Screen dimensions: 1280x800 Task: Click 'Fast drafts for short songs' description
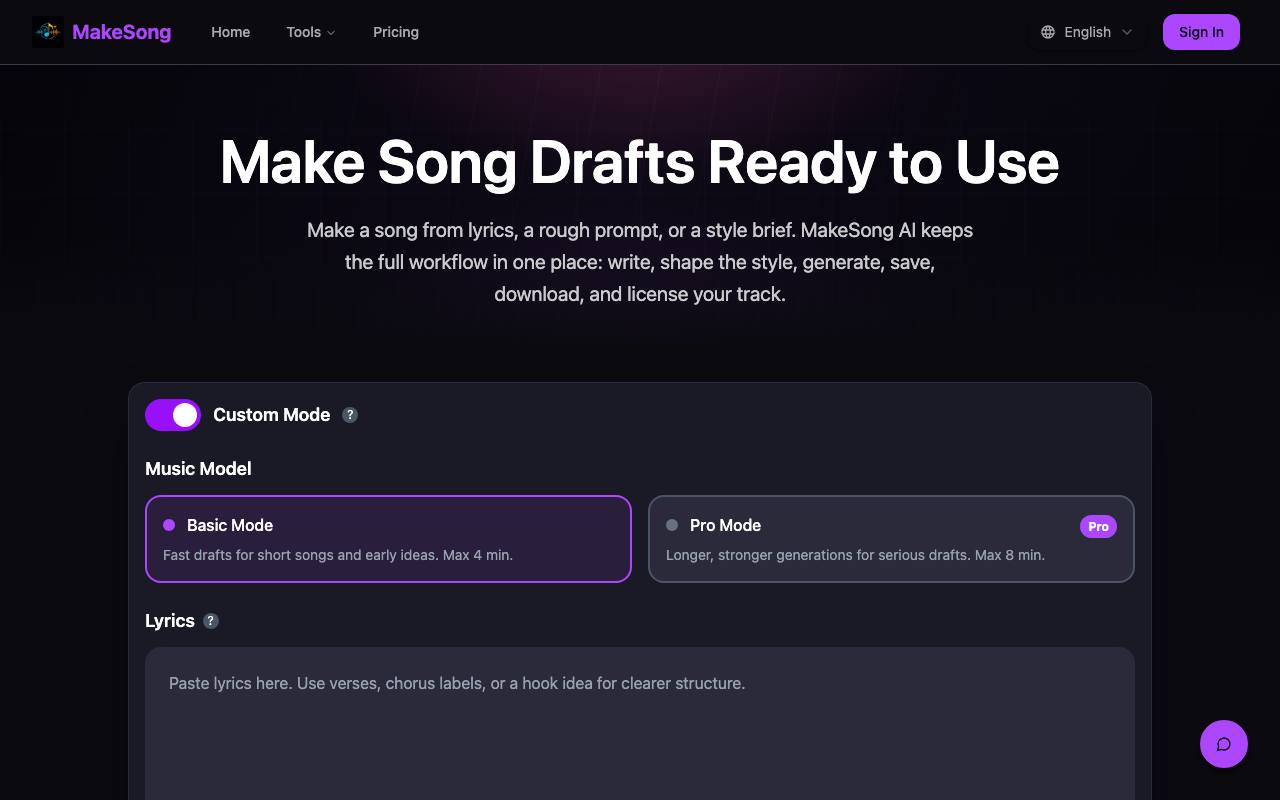(338, 555)
